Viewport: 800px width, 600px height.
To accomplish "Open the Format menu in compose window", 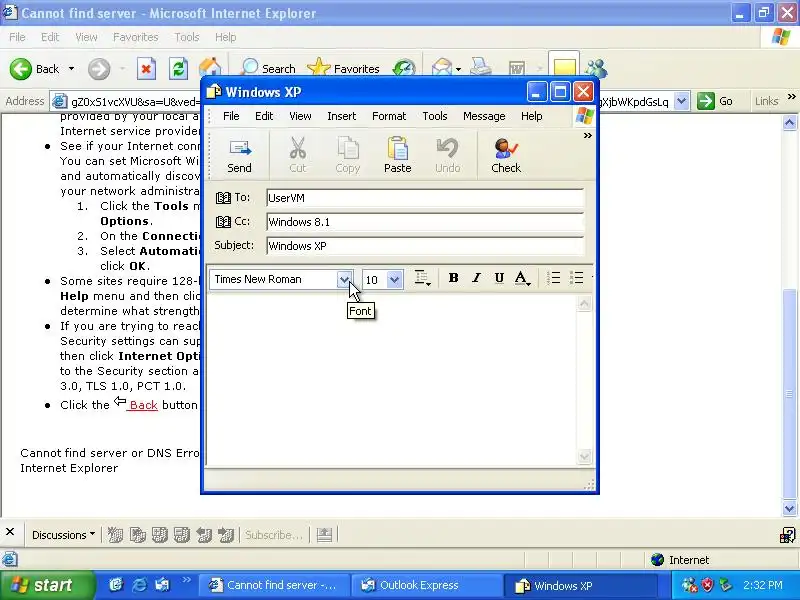I will point(389,116).
